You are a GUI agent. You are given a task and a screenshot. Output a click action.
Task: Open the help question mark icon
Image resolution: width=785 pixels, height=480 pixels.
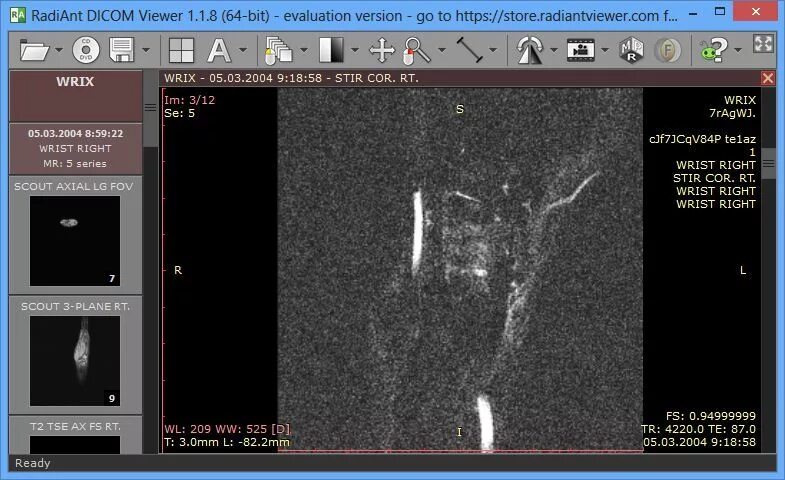[x=714, y=50]
